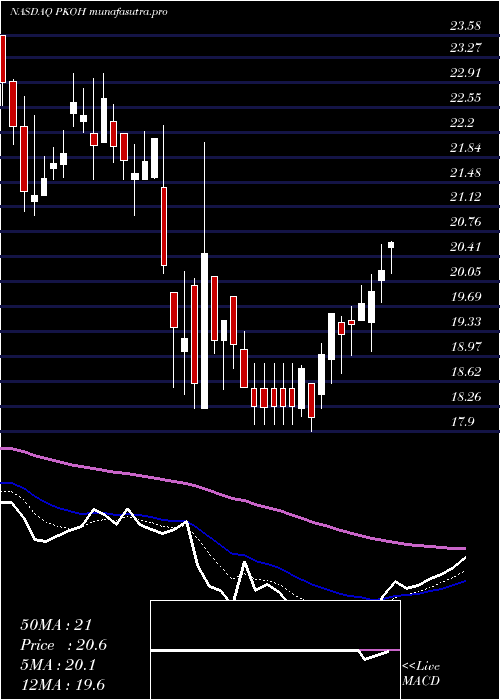Select the 17.9 price axis label
This screenshot has width=500, height=700.
(462, 421)
